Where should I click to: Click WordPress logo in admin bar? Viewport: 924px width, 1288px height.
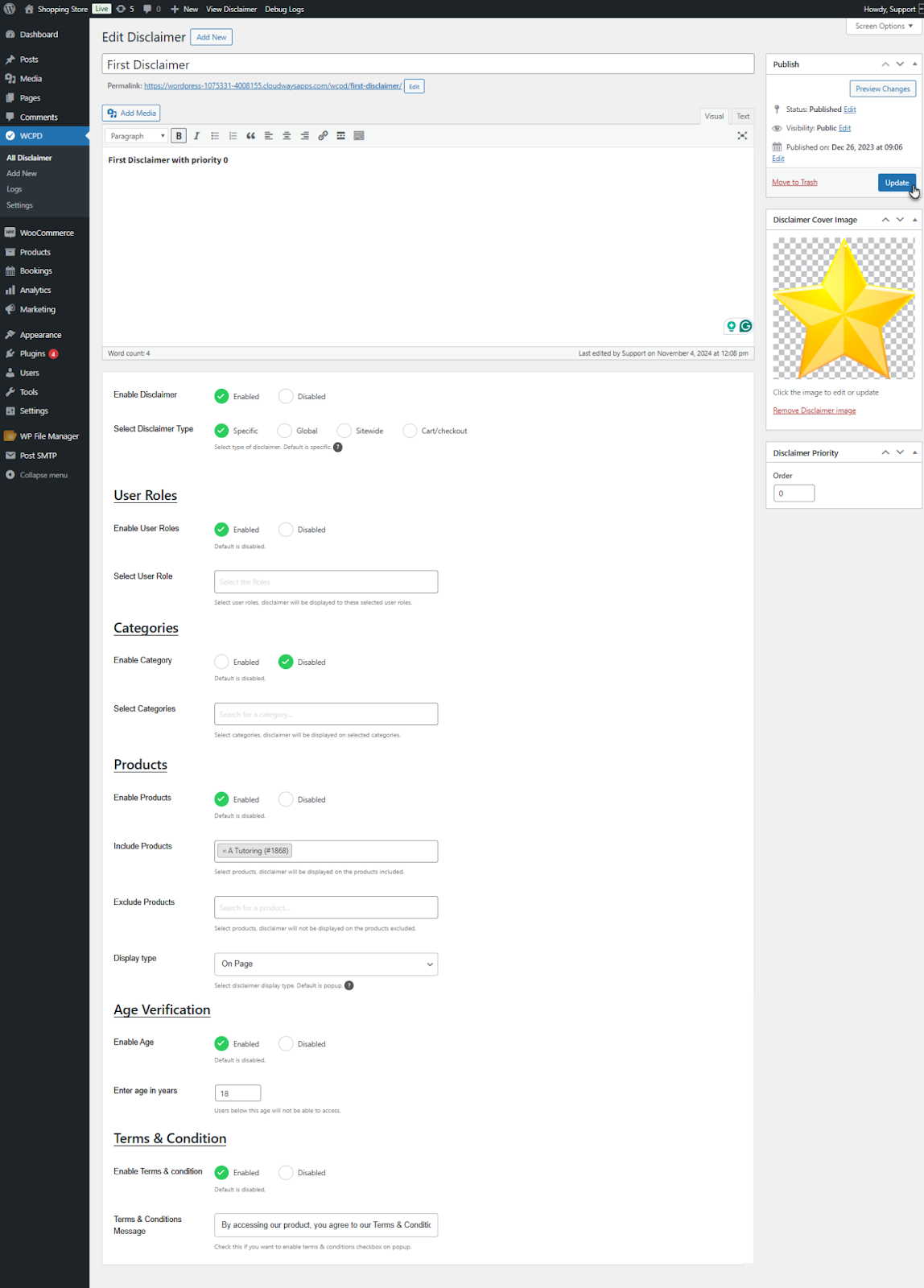tap(10, 9)
